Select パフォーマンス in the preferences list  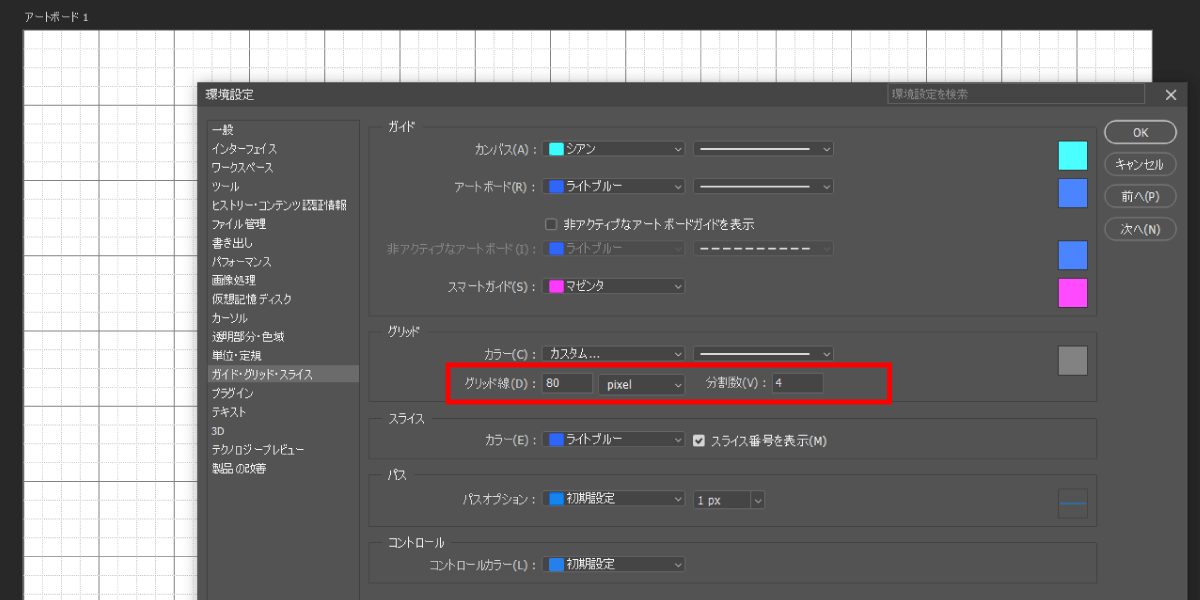click(x=283, y=261)
